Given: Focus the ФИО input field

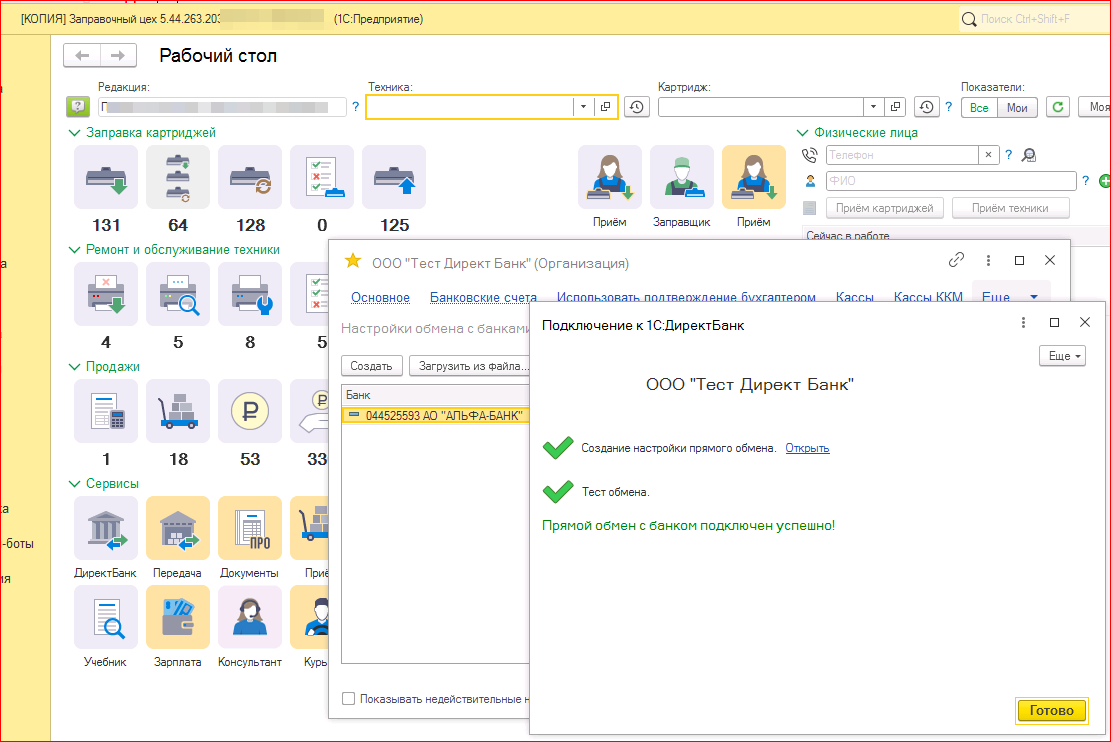Looking at the screenshot, I should point(951,181).
